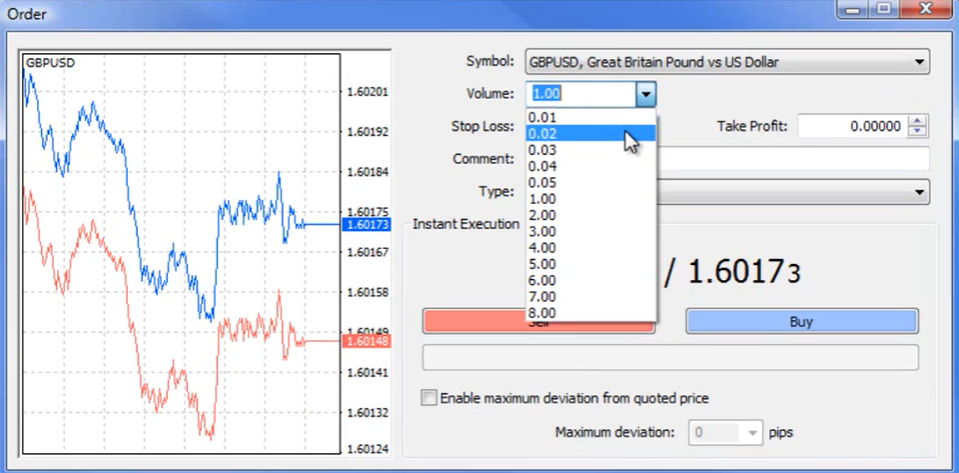
Task: Expand the Type dropdown arrow
Action: coord(919,192)
